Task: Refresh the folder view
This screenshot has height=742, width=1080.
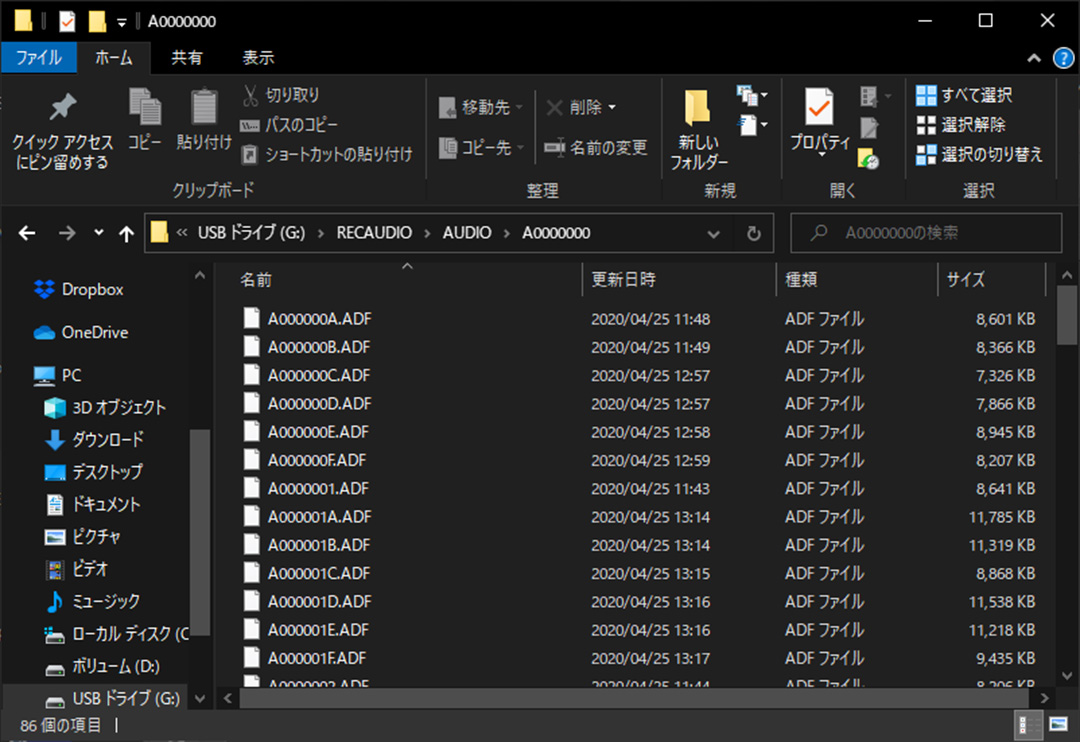Action: [754, 234]
